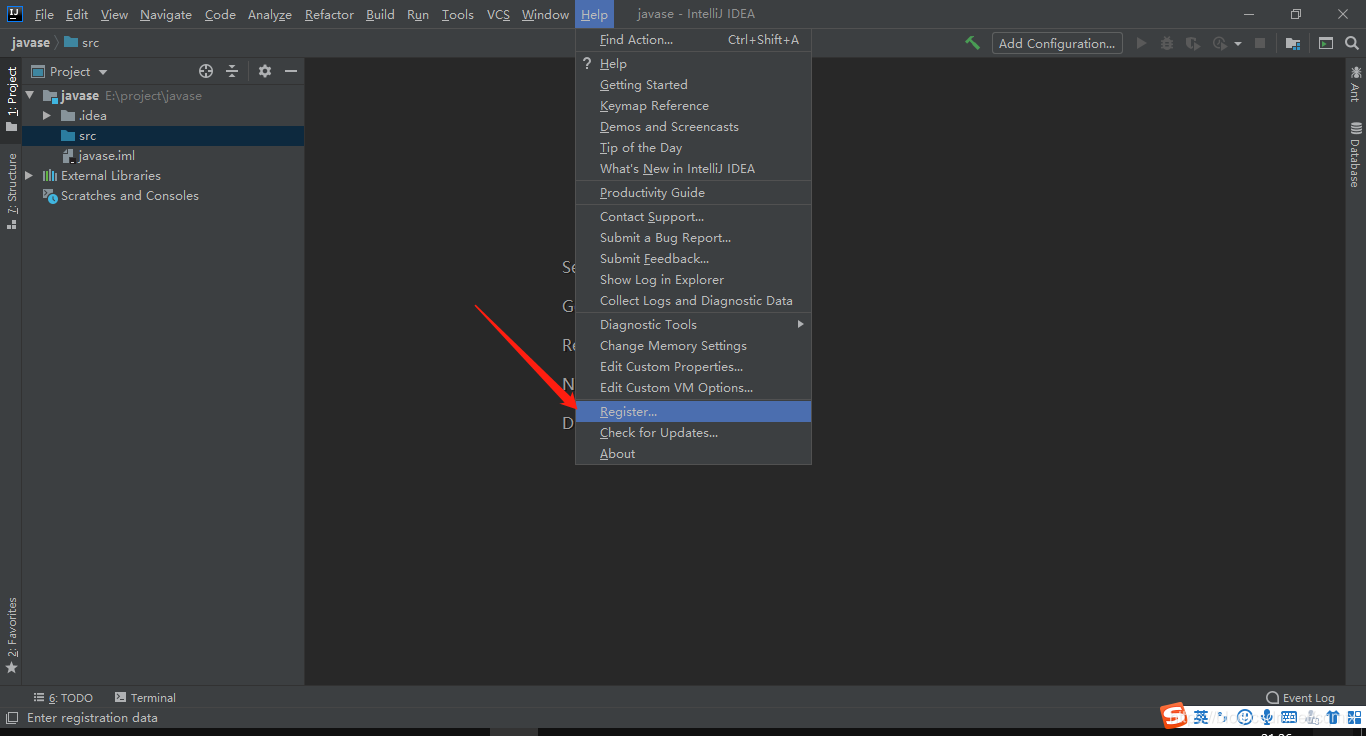Open the Ant side tool window
The width and height of the screenshot is (1366, 736).
point(1356,84)
